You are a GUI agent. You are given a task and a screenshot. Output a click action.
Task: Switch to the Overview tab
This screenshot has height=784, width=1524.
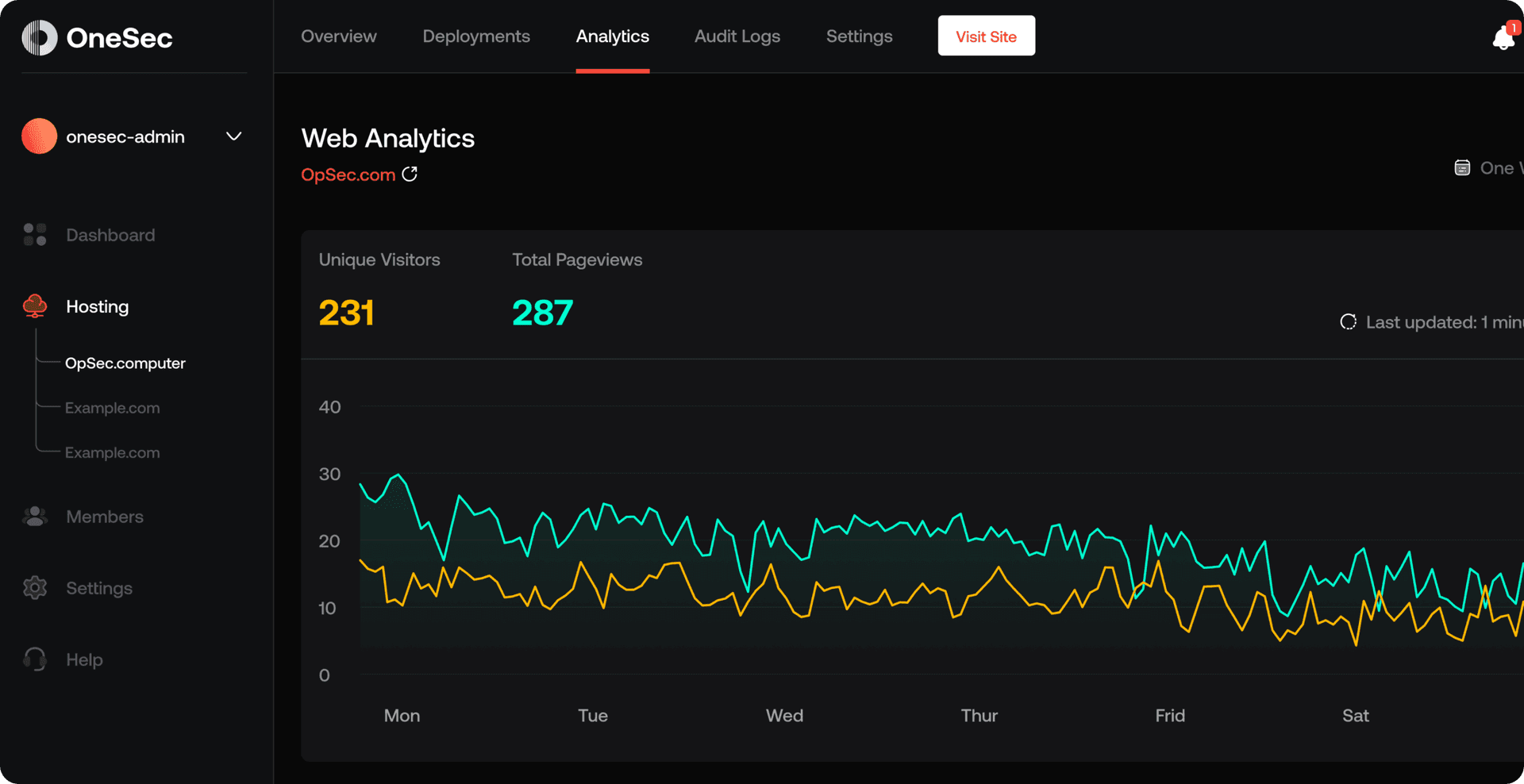point(339,37)
